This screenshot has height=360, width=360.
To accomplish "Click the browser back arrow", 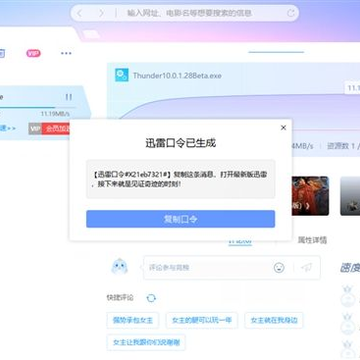I will (x=79, y=13).
